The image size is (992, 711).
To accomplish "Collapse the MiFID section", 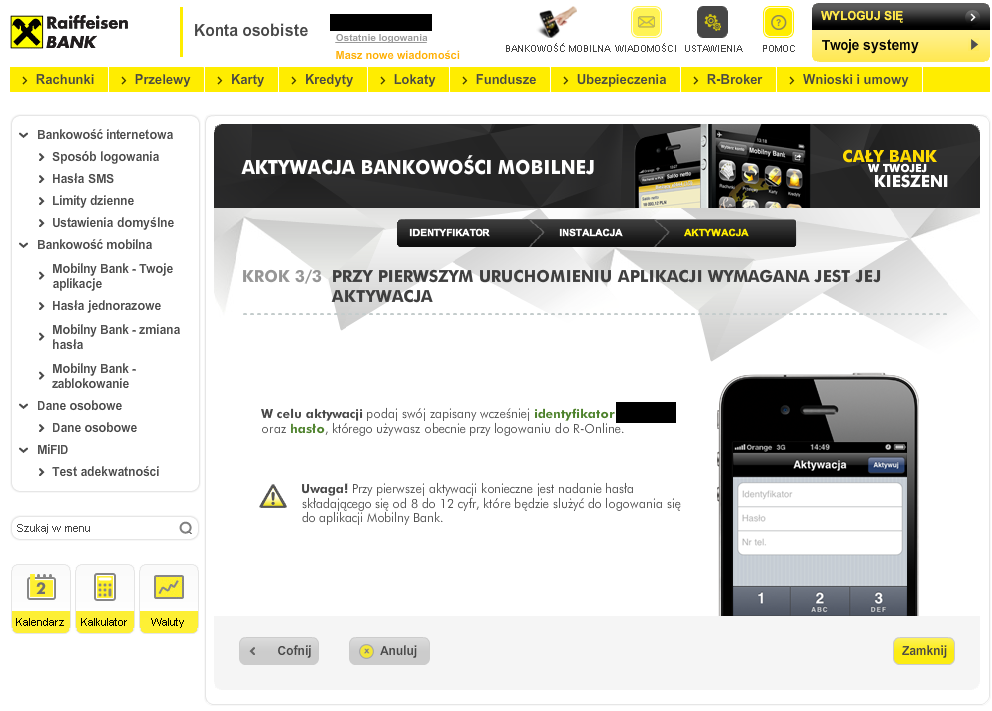I will click(x=24, y=450).
